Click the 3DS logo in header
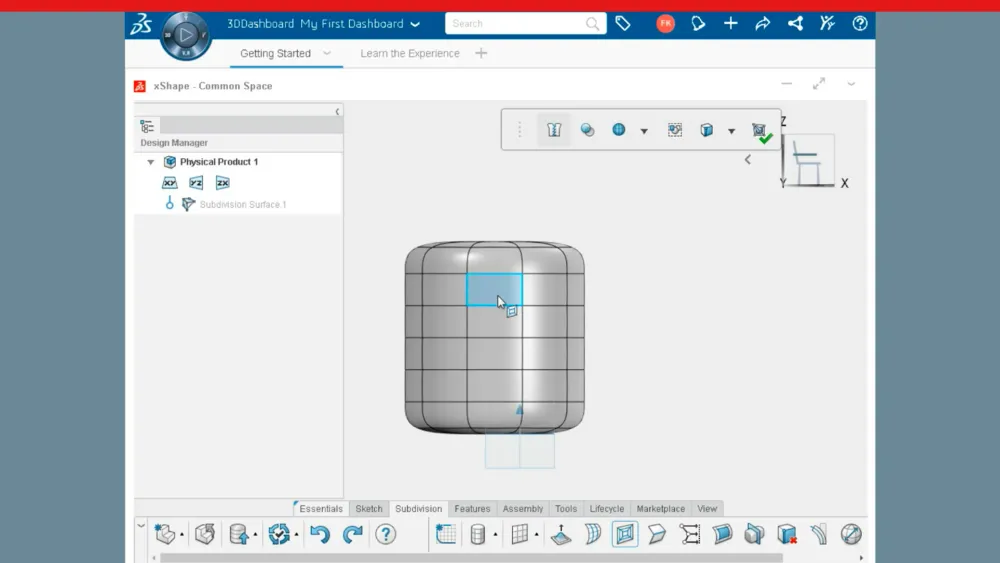 tap(141, 24)
